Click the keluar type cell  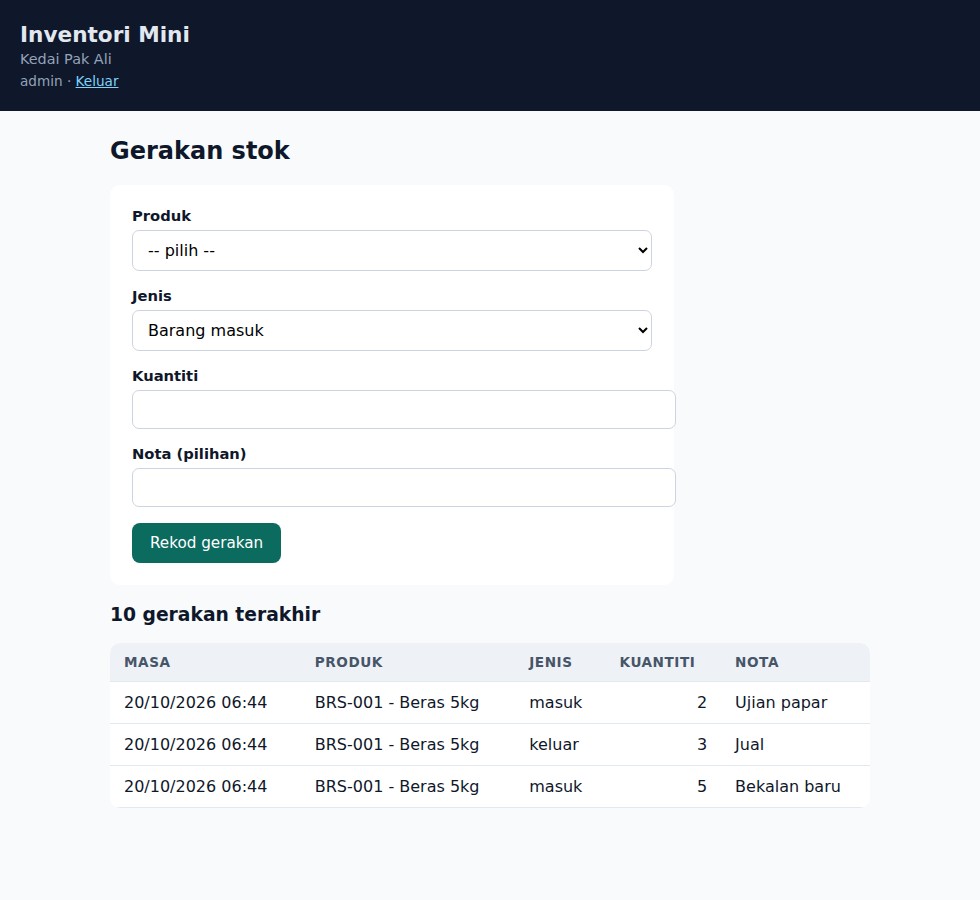[x=554, y=744]
